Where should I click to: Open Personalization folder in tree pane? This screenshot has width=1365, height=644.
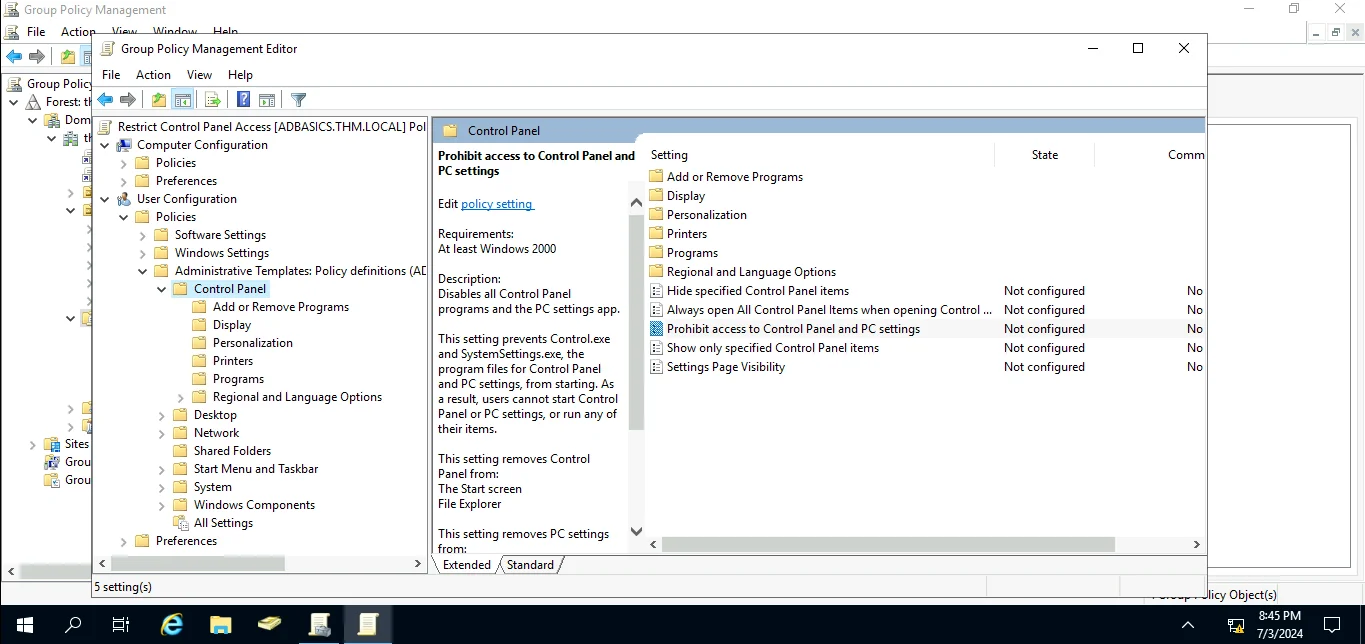pyautogui.click(x=253, y=343)
